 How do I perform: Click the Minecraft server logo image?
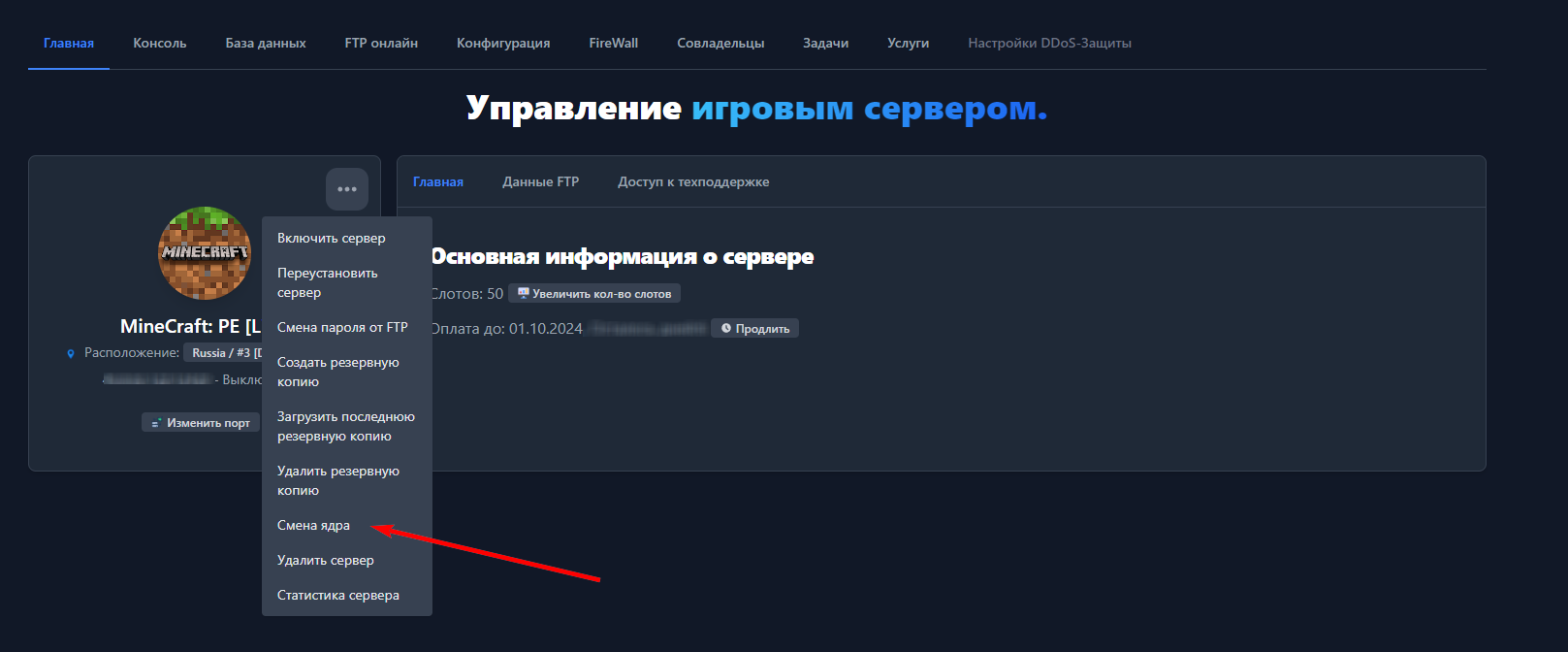pos(205,253)
